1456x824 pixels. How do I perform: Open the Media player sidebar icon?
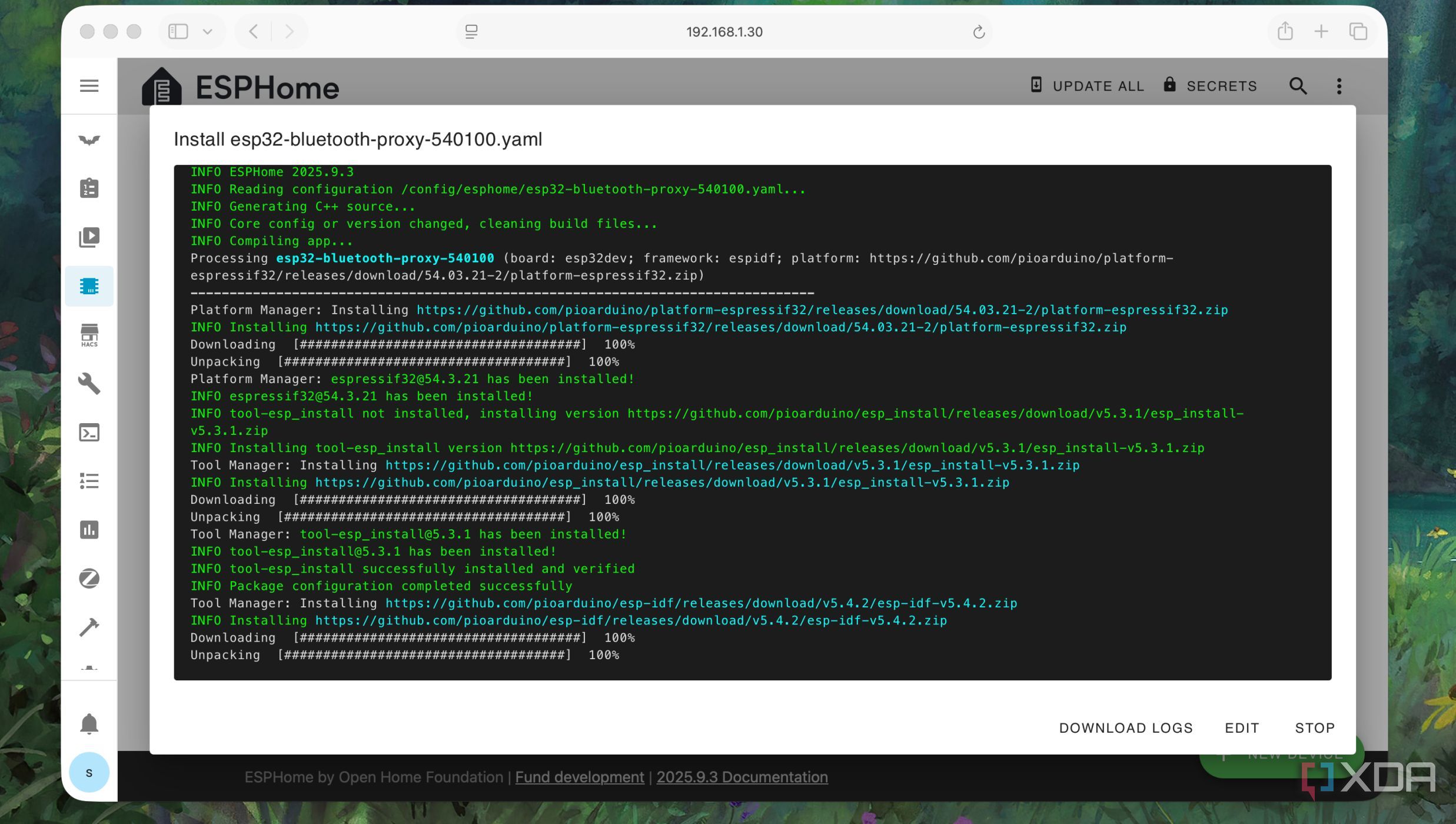pos(89,237)
